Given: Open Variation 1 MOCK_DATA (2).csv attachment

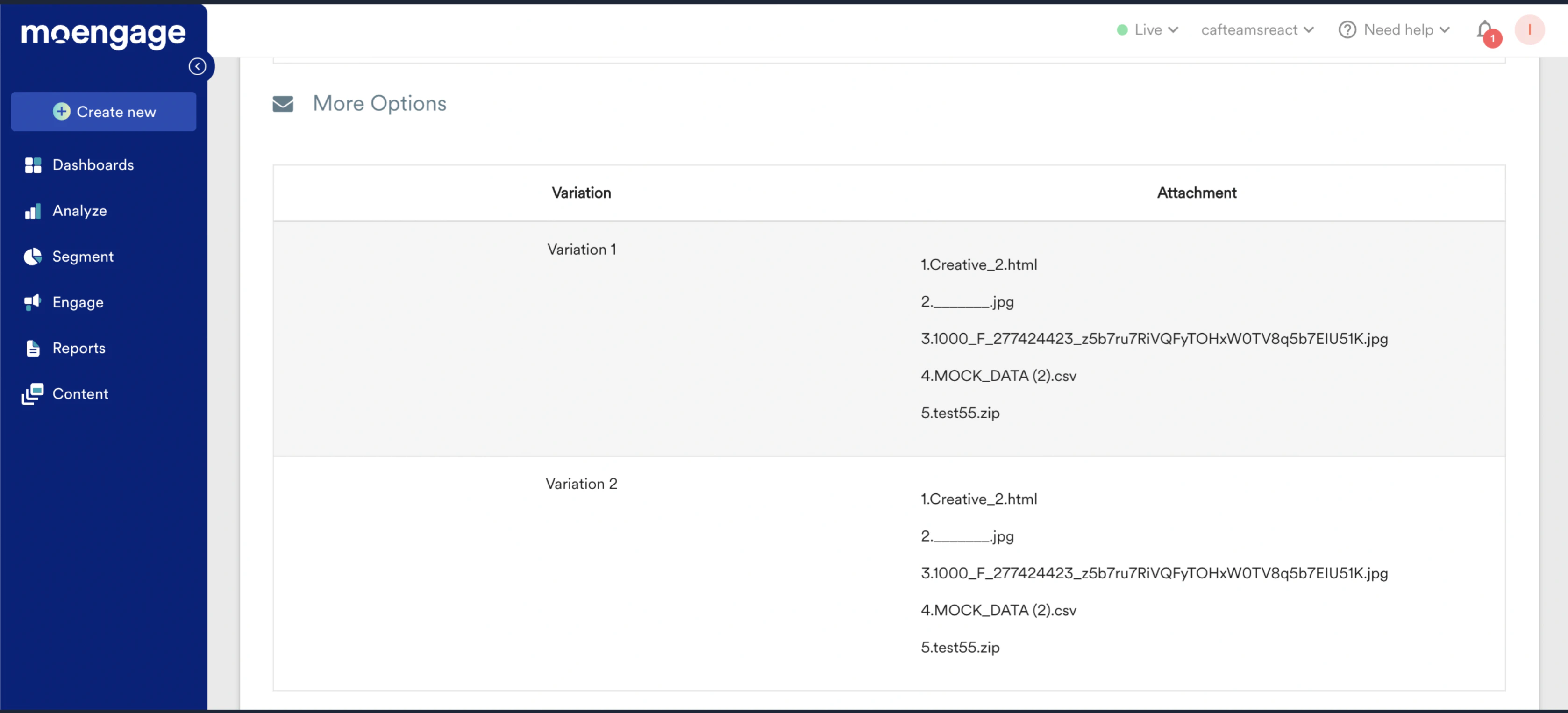Looking at the screenshot, I should (998, 376).
